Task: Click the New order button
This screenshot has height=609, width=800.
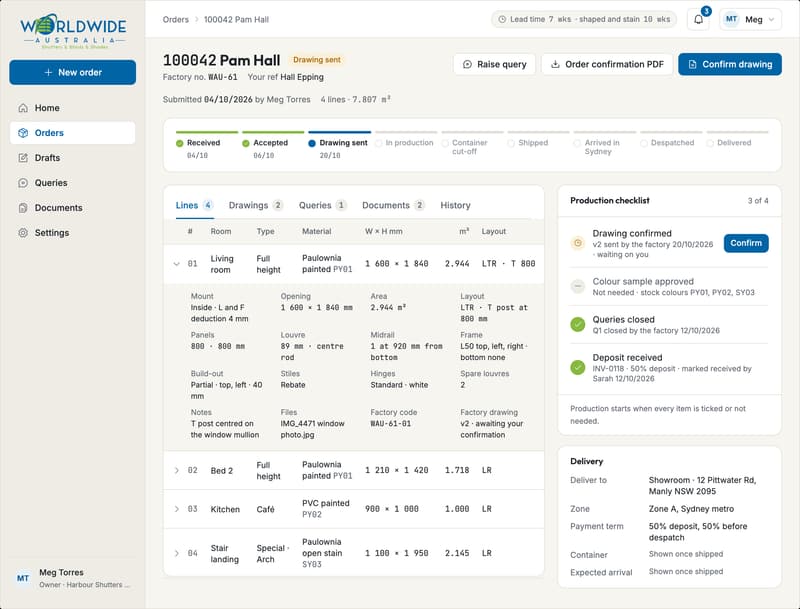Action: pyautogui.click(x=72, y=72)
